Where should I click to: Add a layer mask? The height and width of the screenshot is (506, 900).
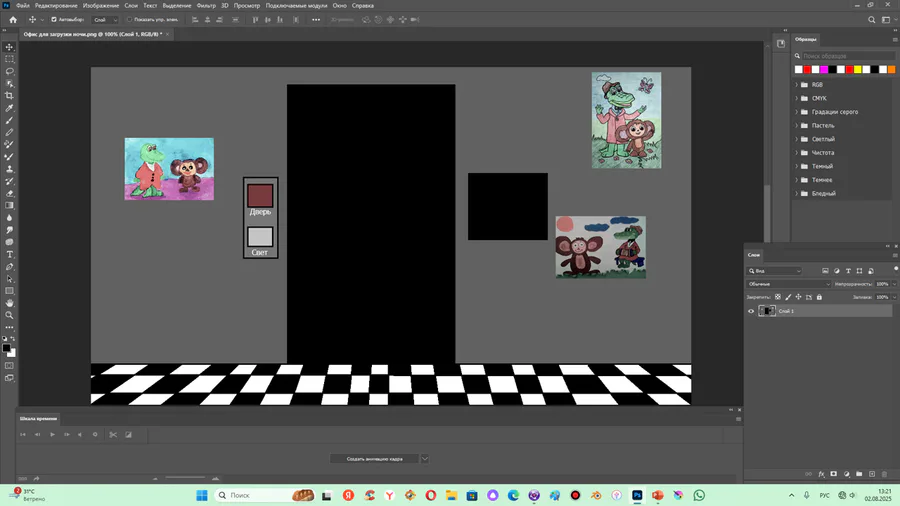pyautogui.click(x=833, y=474)
